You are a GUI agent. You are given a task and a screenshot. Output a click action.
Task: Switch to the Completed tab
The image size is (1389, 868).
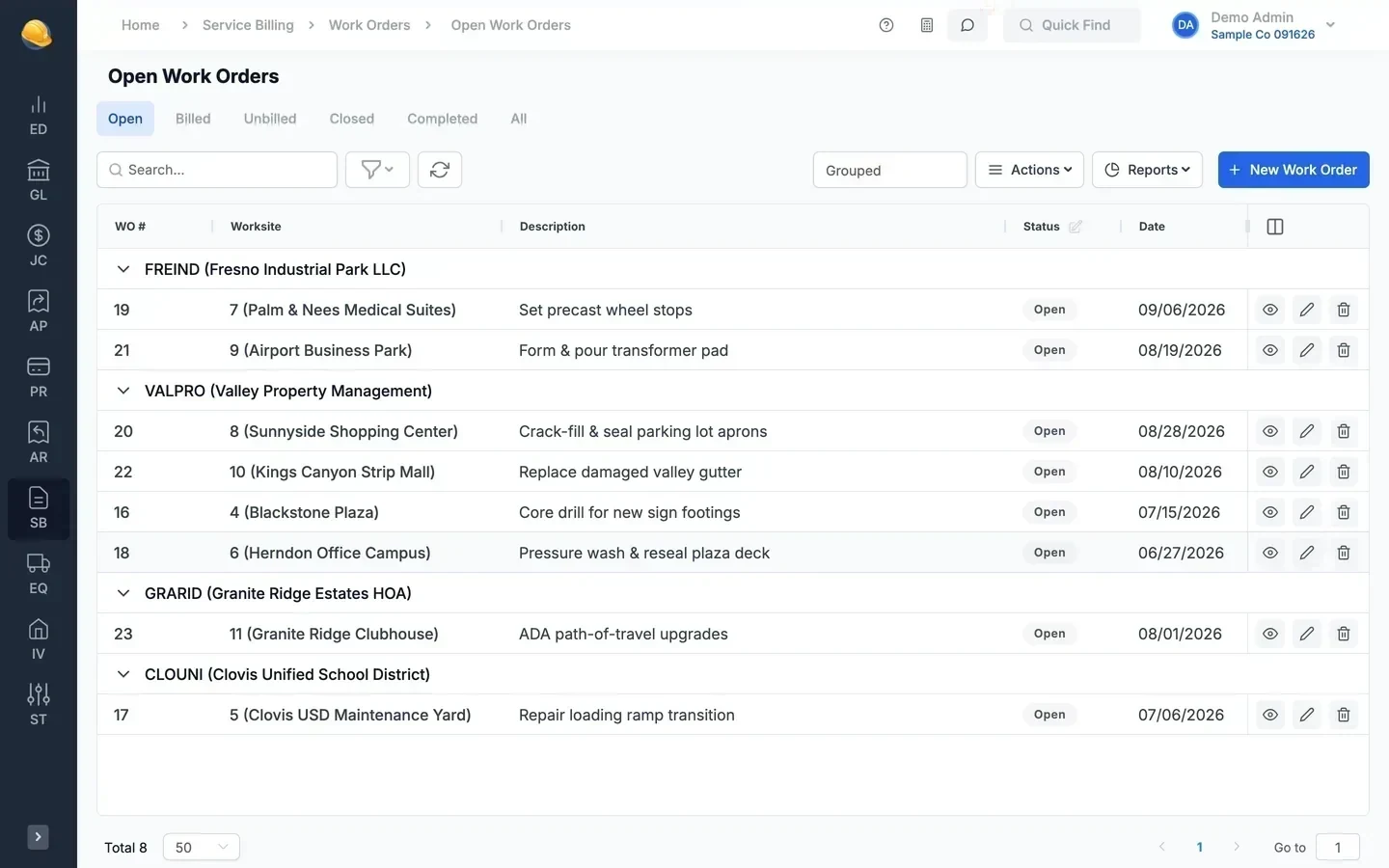click(x=442, y=119)
